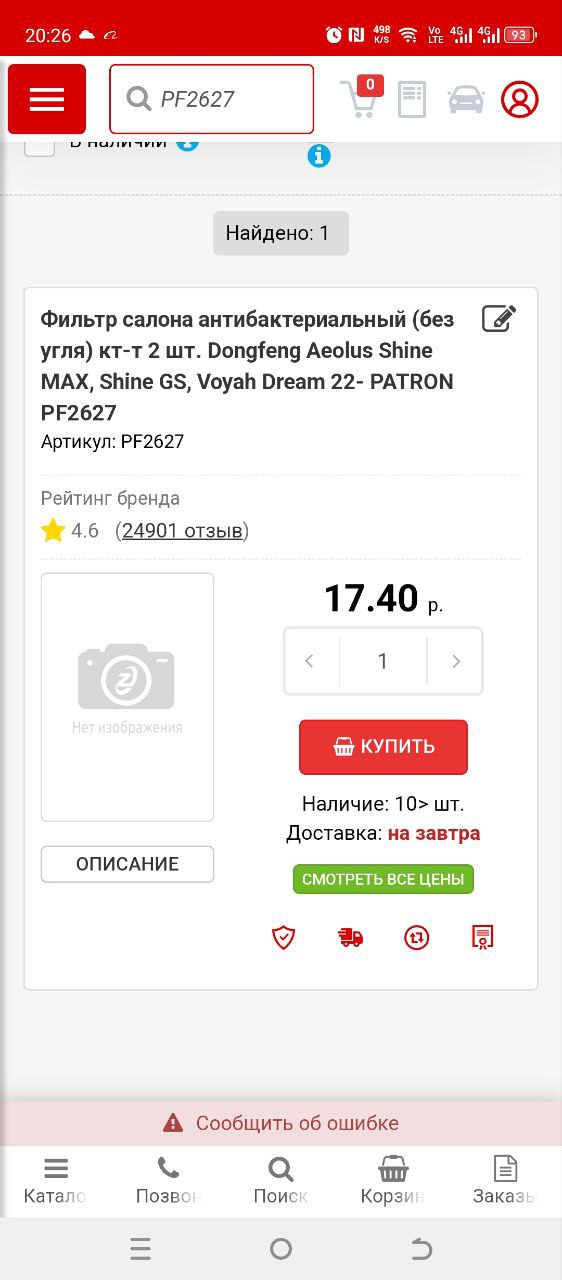The image size is (562, 1280).
Task: Toggle the 'В наличии' checkbox
Action: (x=40, y=144)
